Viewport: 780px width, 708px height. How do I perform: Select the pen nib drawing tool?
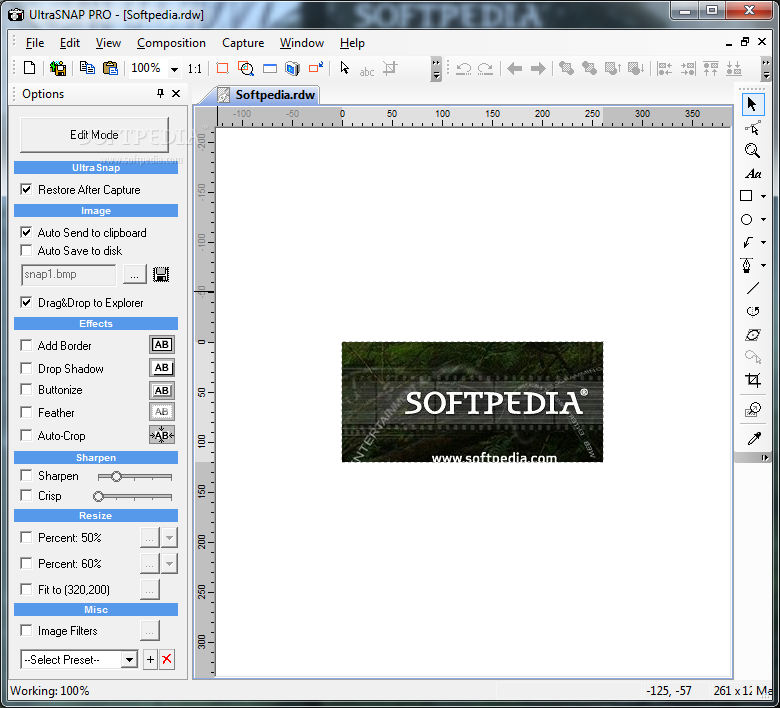tap(746, 265)
